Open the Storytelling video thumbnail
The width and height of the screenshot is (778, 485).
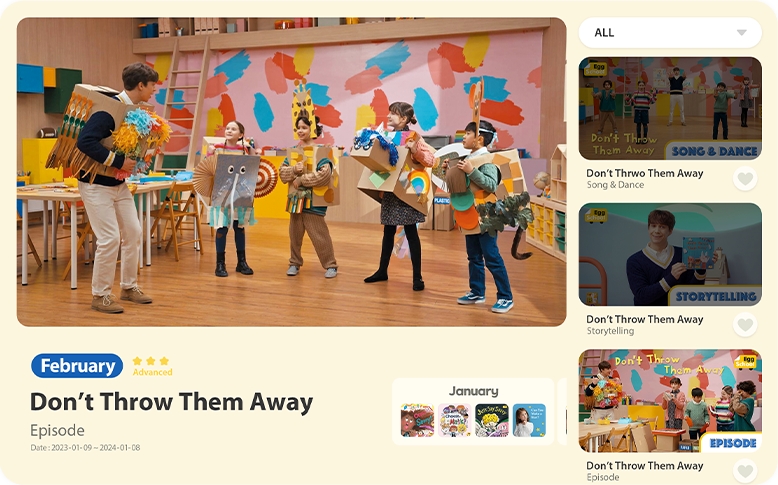point(670,254)
